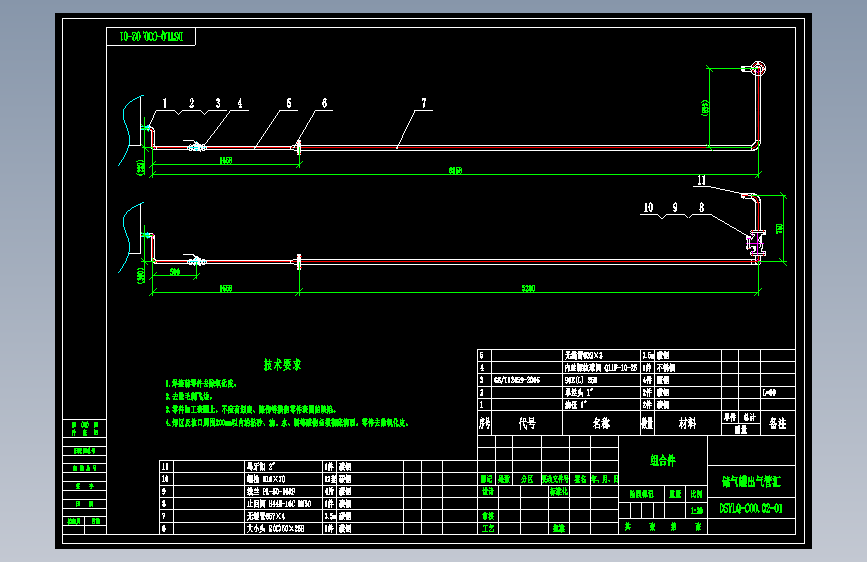The width and height of the screenshot is (867, 562).
Task: Click the 5230 dimension on the lower view
Action: 528,288
